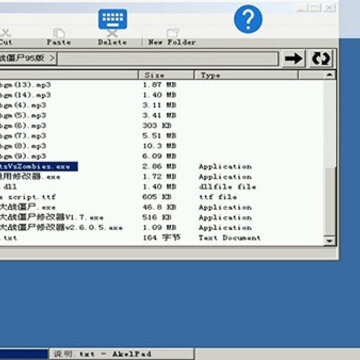Image resolution: width=360 pixels, height=360 pixels.
Task: Click the file list scroll-down arrow
Action: (x=330, y=241)
